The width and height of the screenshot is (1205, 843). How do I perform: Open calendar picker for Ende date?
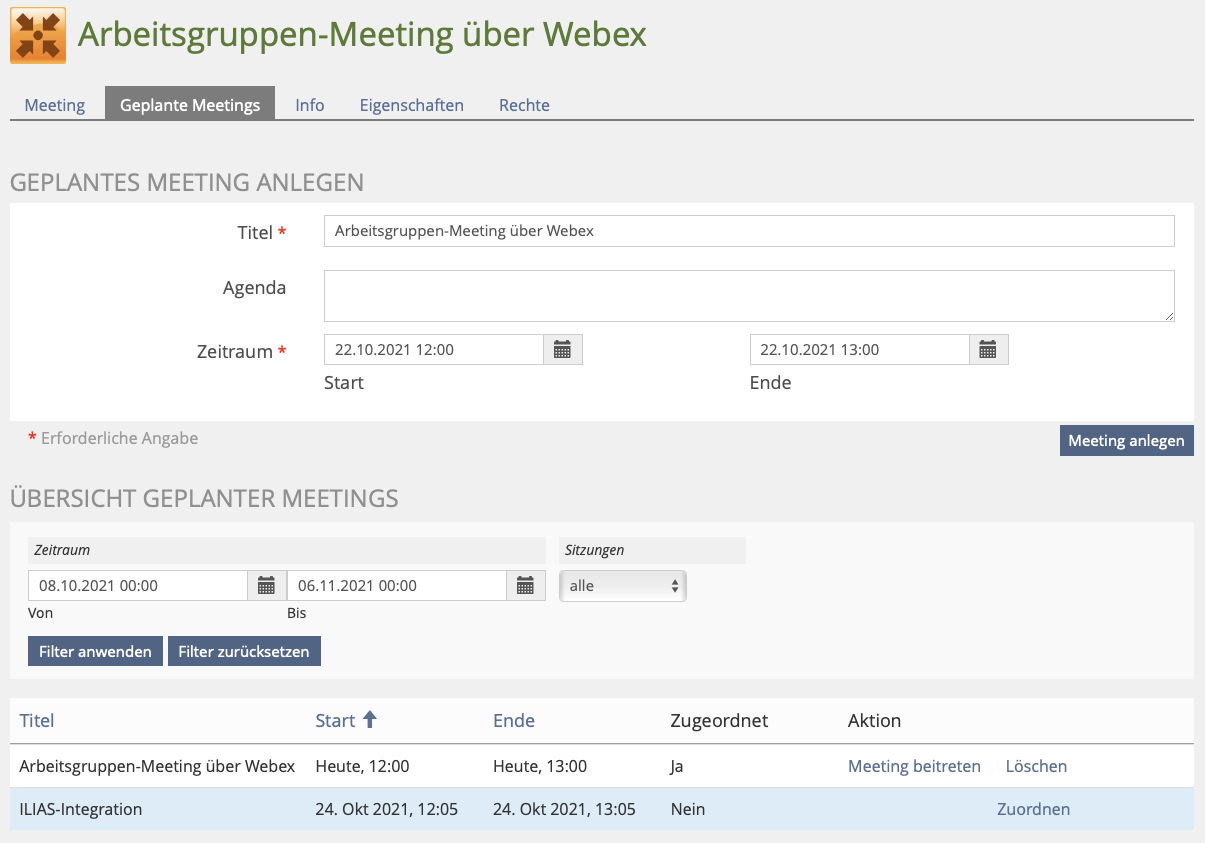(x=988, y=350)
